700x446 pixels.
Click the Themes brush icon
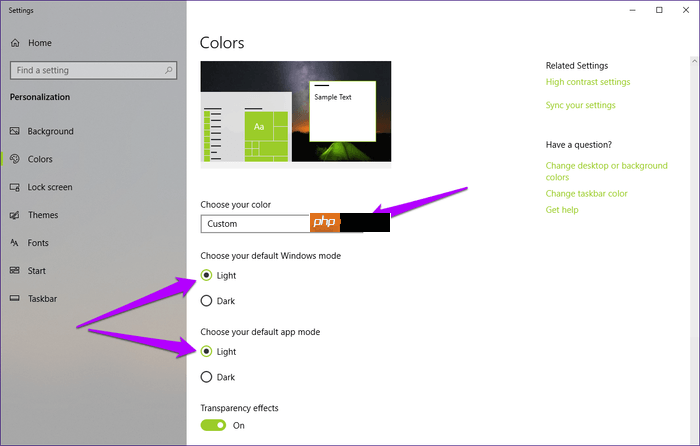pos(16,215)
